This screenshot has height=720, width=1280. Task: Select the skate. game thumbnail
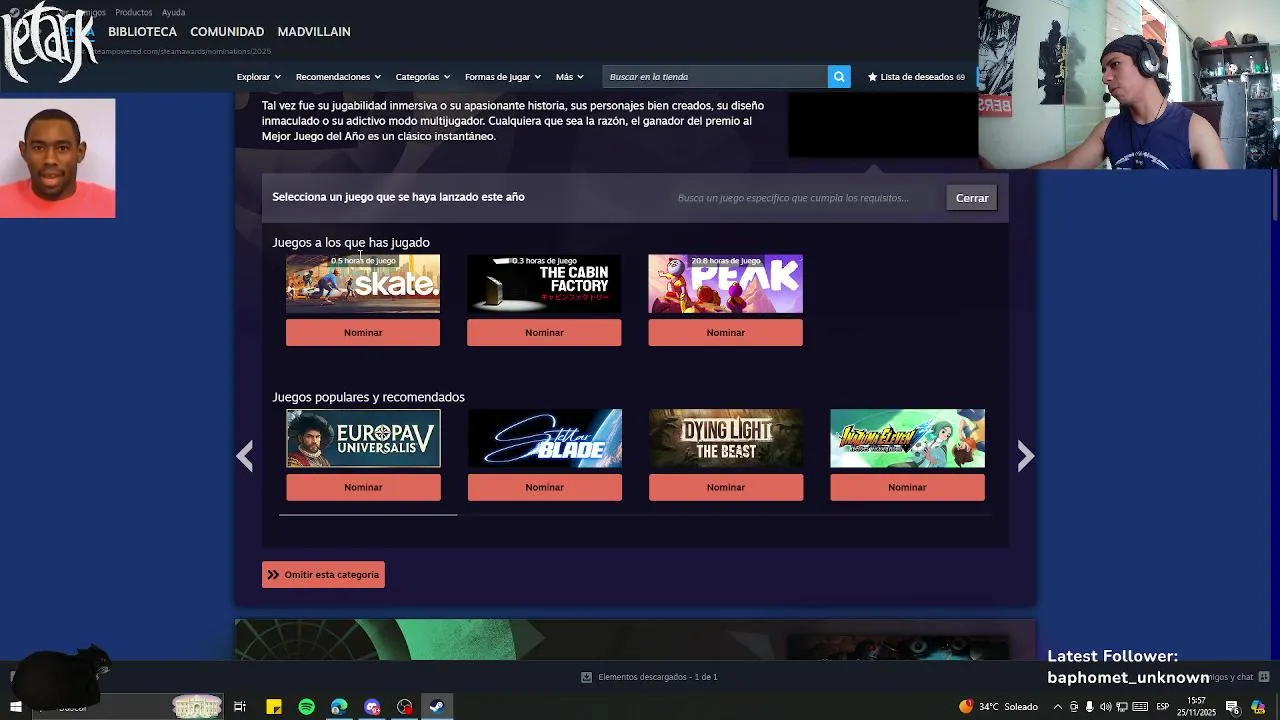coord(363,284)
